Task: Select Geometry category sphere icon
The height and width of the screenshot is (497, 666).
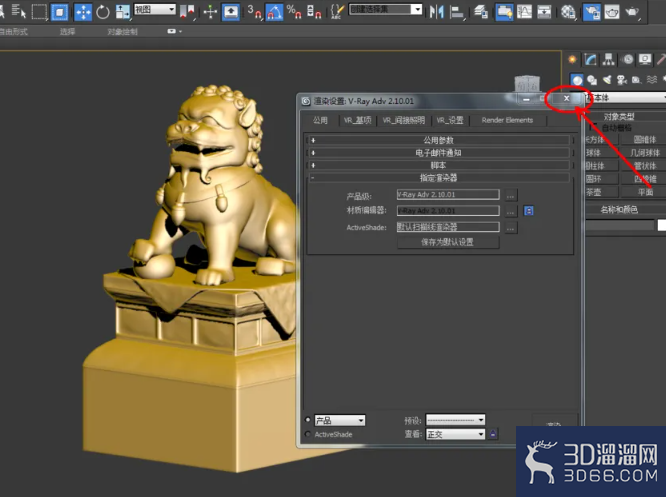Action: coord(577,80)
